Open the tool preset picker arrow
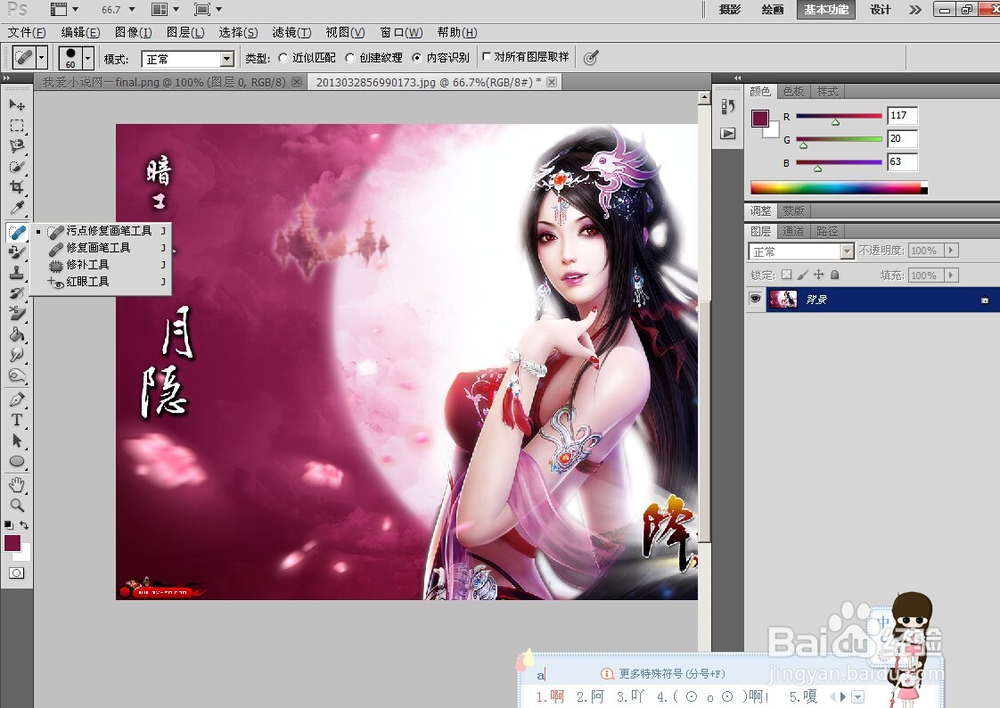 pyautogui.click(x=41, y=58)
